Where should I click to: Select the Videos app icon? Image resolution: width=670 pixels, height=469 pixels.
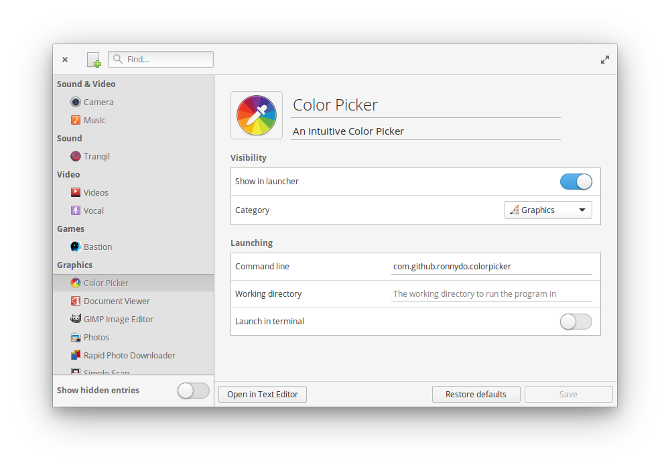click(75, 192)
